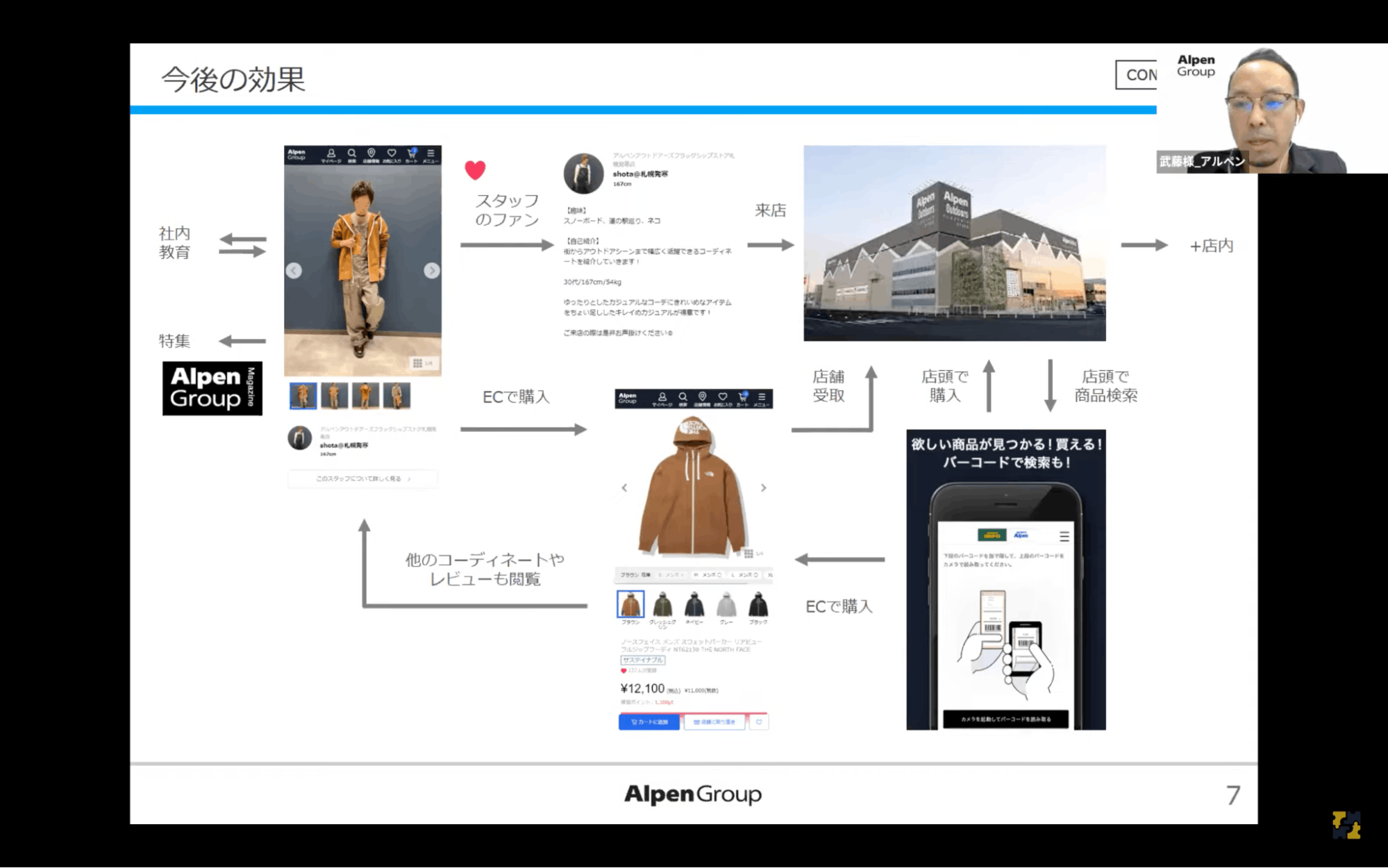Viewport: 1388px width, 868px height.
Task: Click small staff avatar below outfit thumbnails
Action: pyautogui.click(x=299, y=438)
